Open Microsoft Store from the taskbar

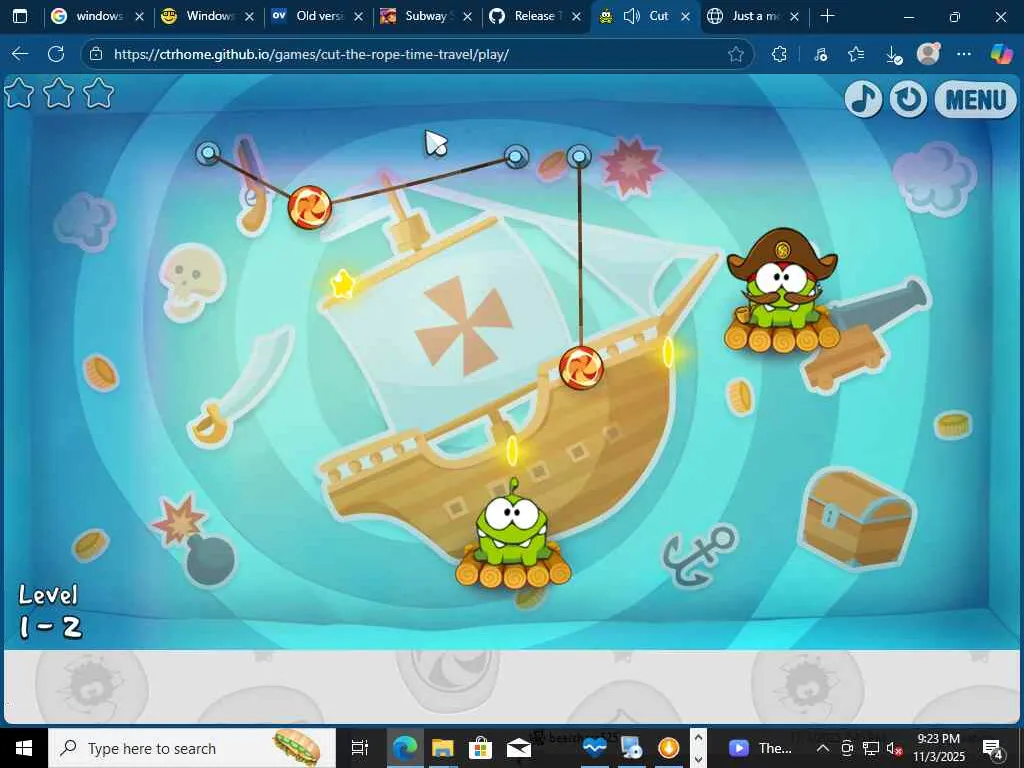pos(481,748)
